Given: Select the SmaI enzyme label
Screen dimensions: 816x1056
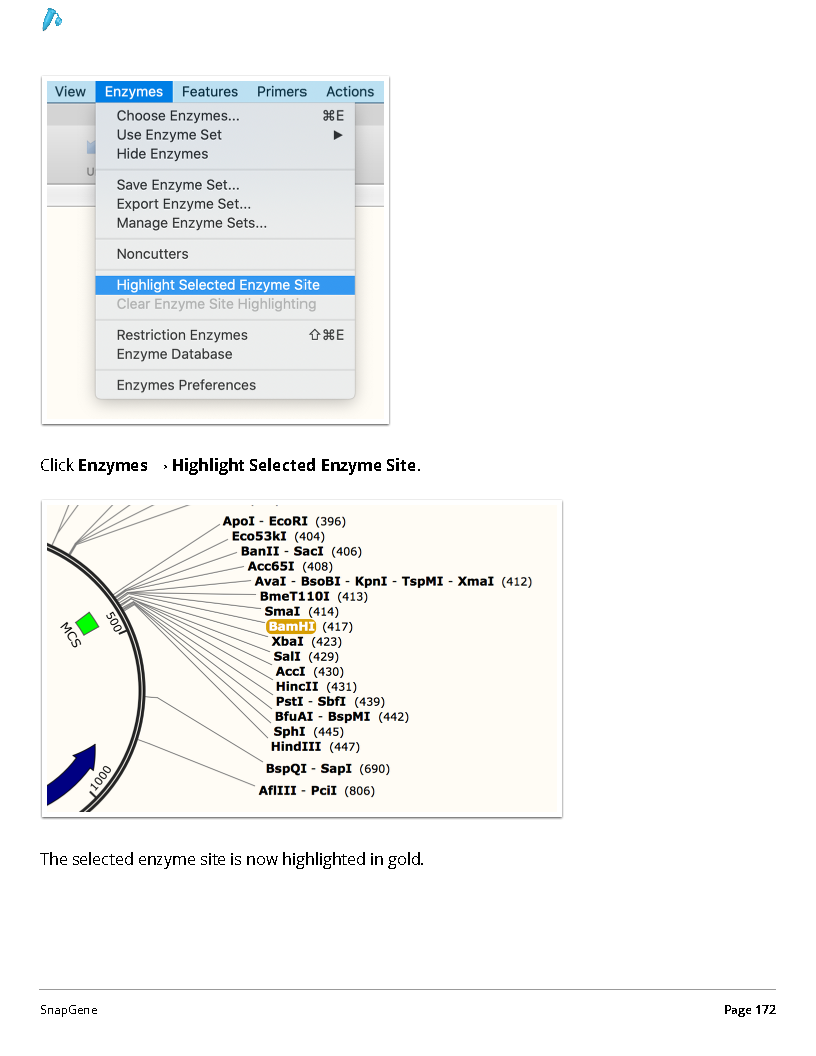Looking at the screenshot, I should click(x=282, y=612).
